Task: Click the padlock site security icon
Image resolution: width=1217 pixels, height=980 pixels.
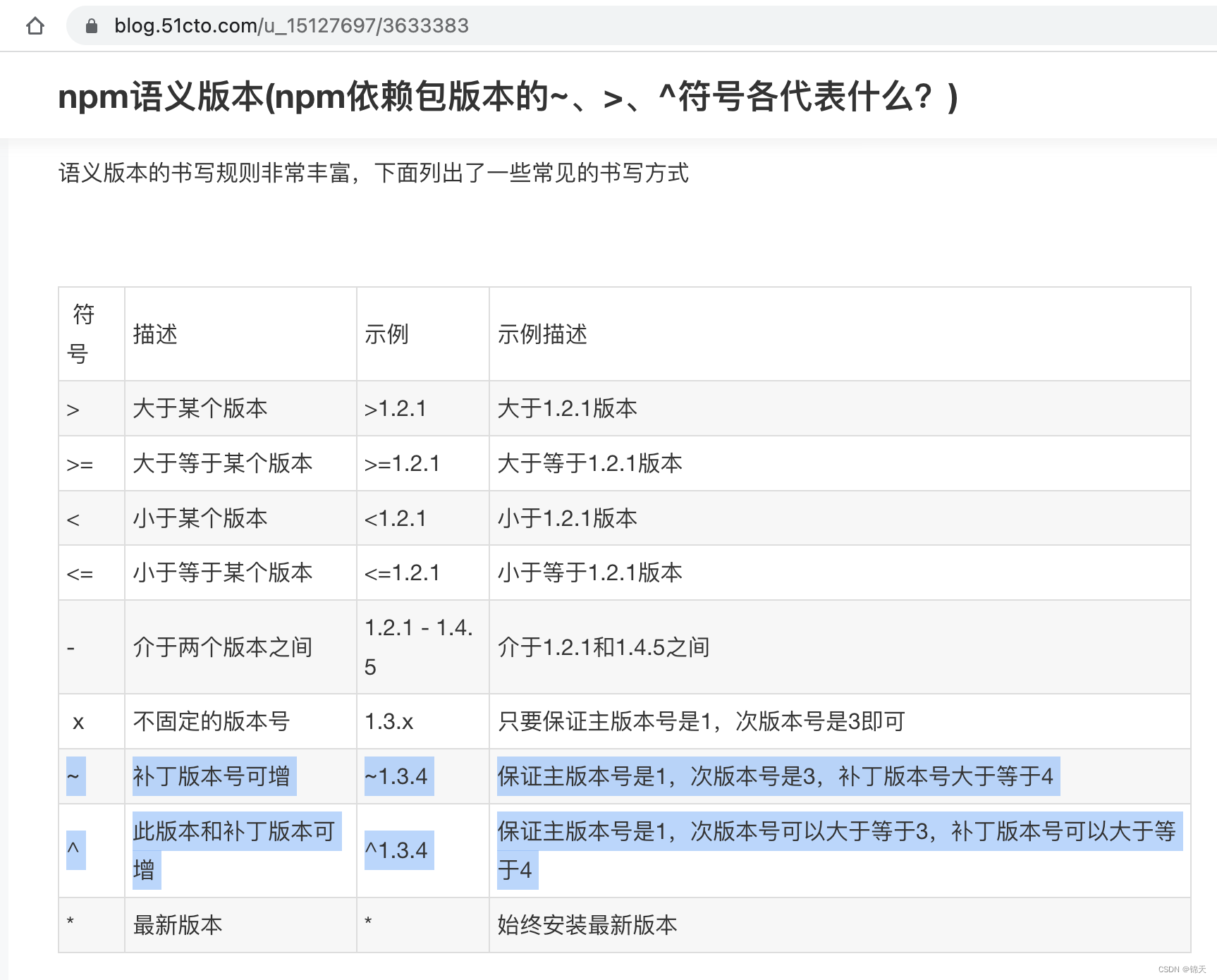Action: pos(91,26)
